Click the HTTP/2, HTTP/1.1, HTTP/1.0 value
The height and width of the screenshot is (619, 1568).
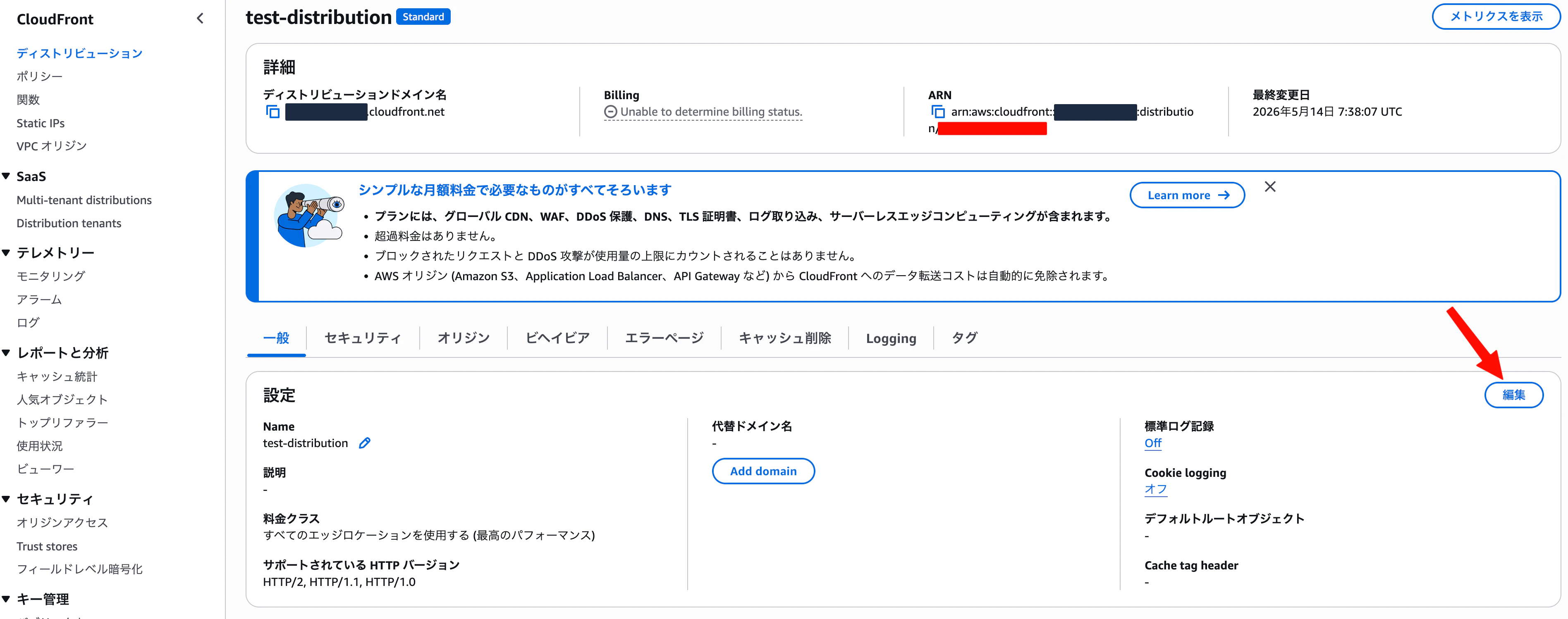339,582
